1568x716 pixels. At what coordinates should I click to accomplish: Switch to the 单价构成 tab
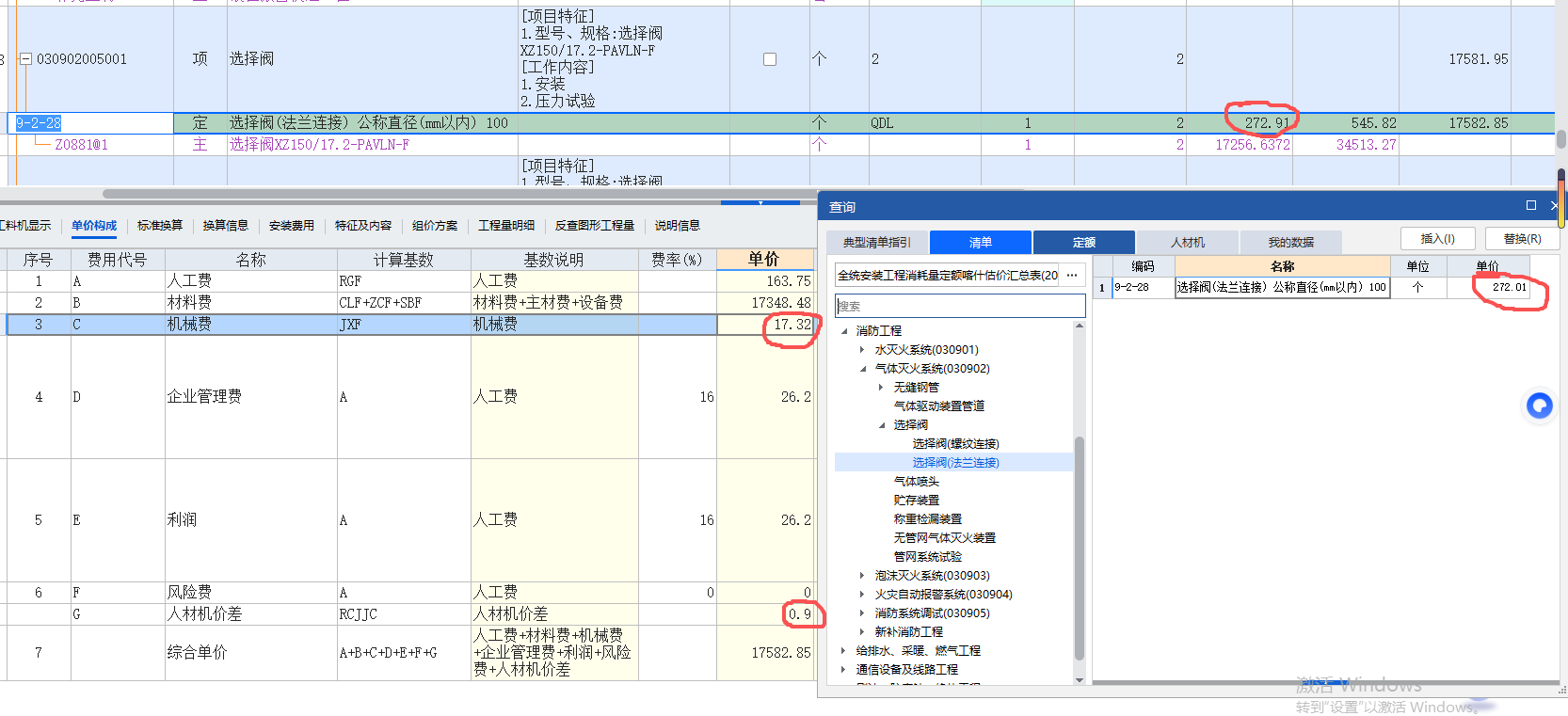[94, 226]
